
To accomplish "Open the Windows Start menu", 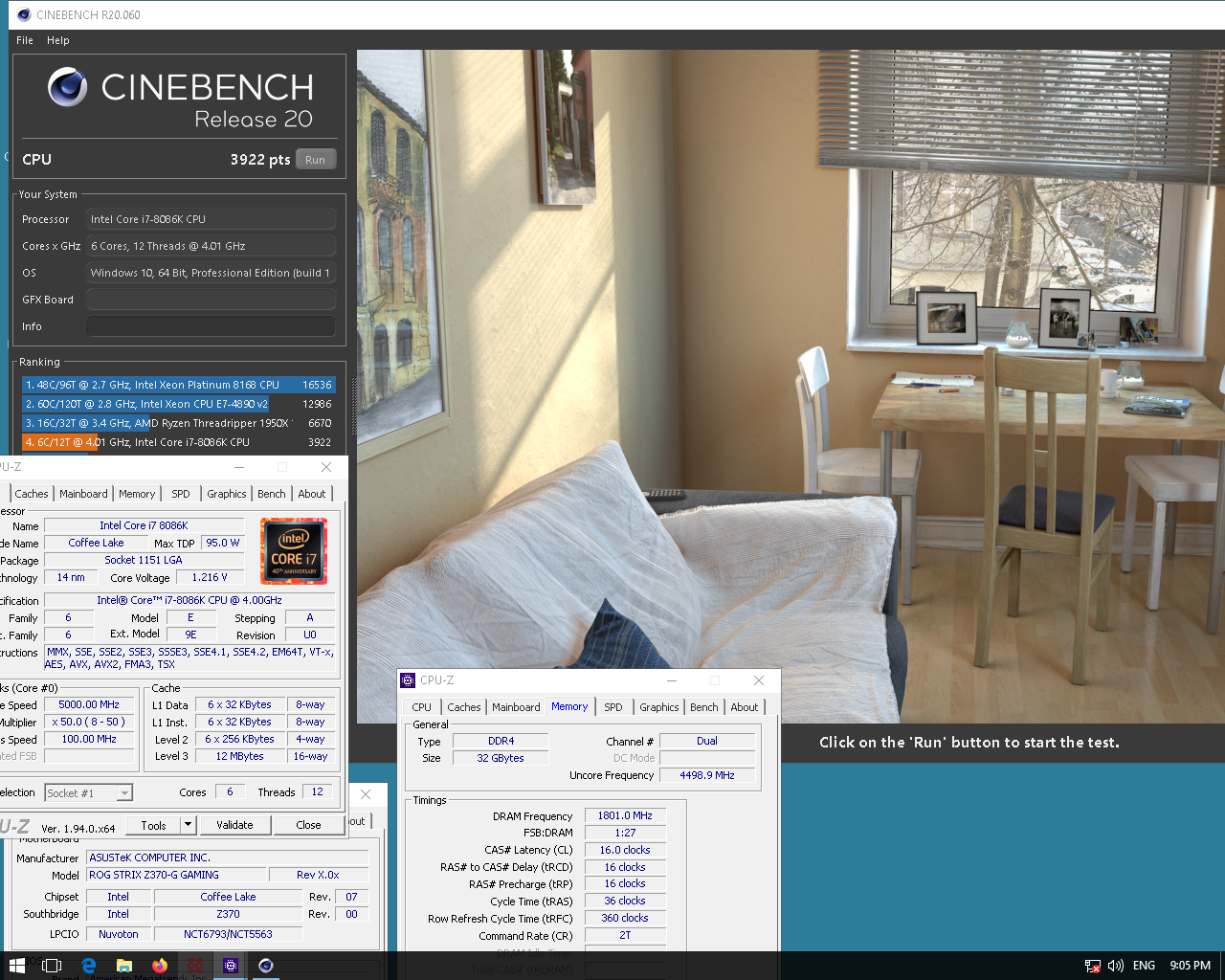I will coord(16,966).
